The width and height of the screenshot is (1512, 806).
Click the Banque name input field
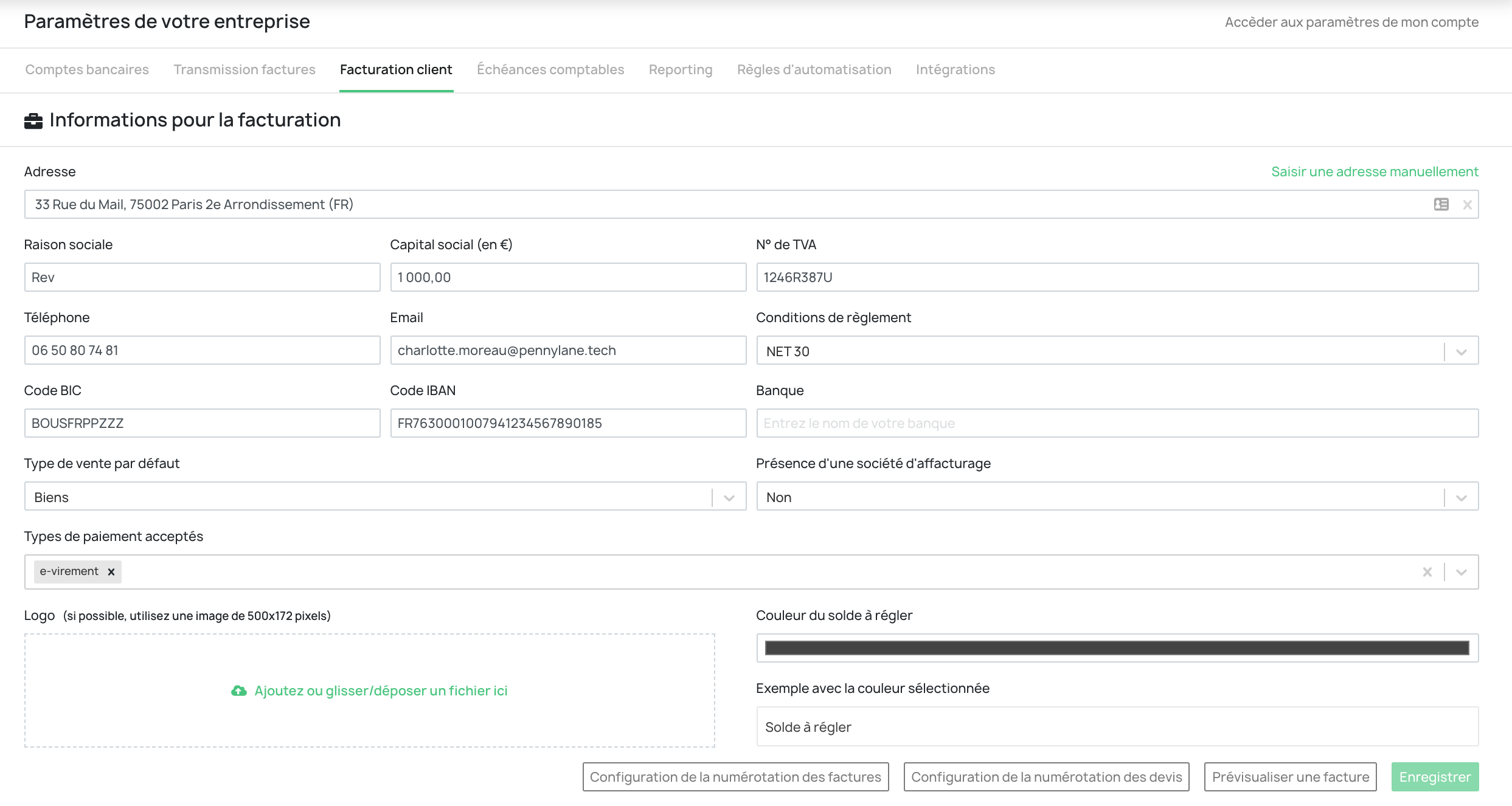[1117, 423]
